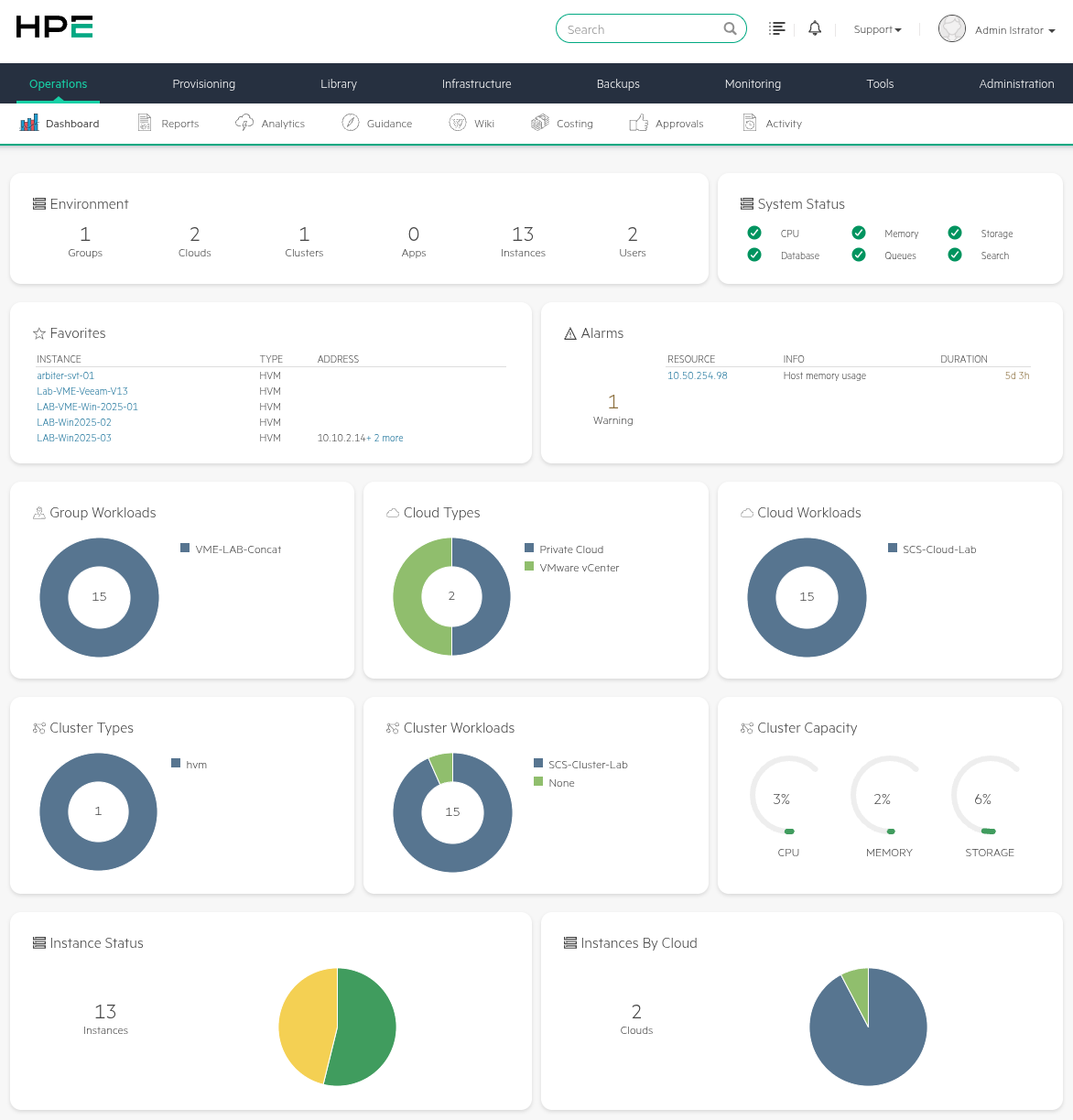The width and height of the screenshot is (1073, 1120).
Task: Click the search magnifier icon
Action: point(730,28)
